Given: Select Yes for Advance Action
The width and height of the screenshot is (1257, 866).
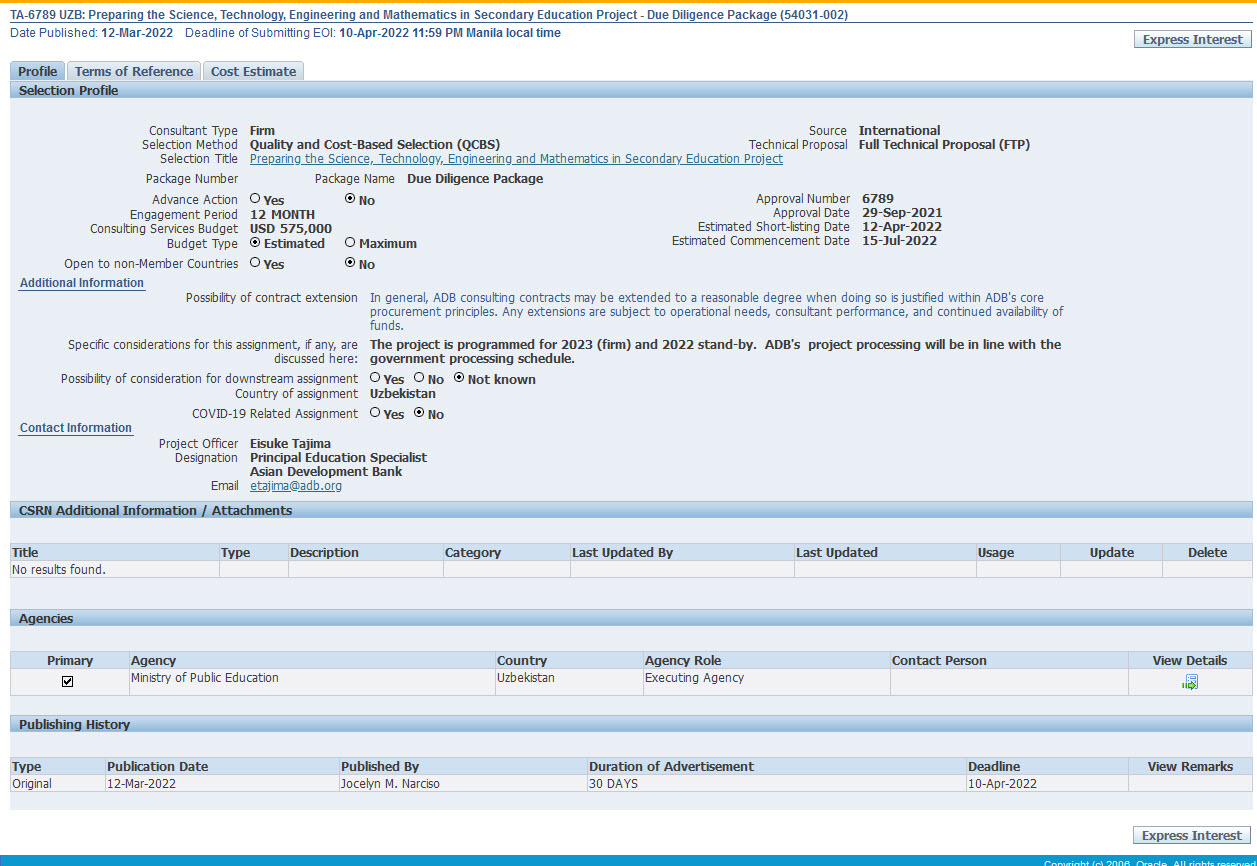Looking at the screenshot, I should pos(255,199).
